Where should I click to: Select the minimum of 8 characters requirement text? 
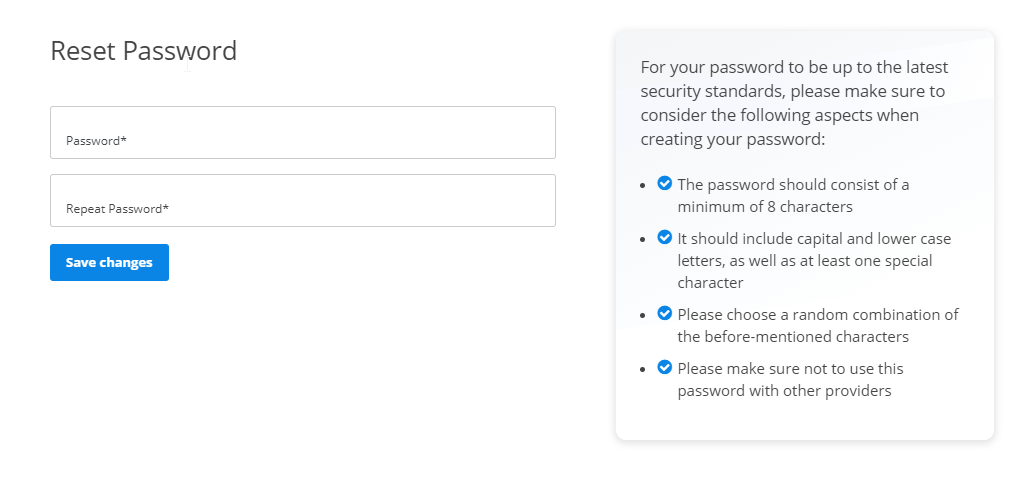pos(793,195)
